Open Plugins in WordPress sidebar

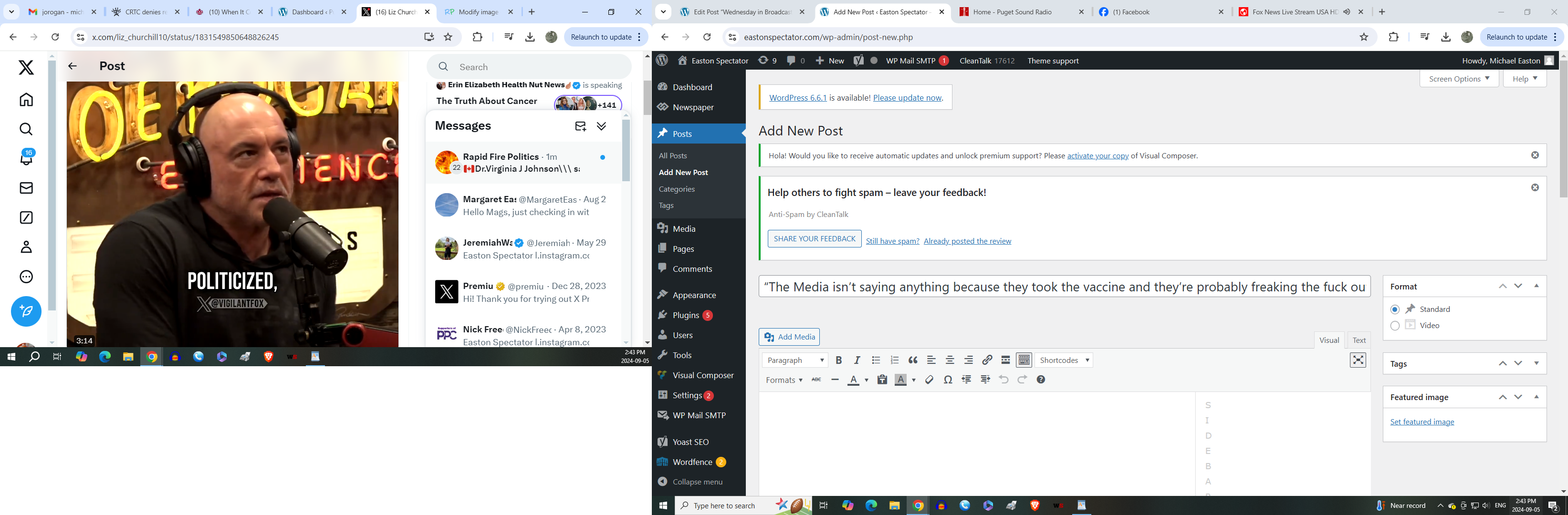685,315
